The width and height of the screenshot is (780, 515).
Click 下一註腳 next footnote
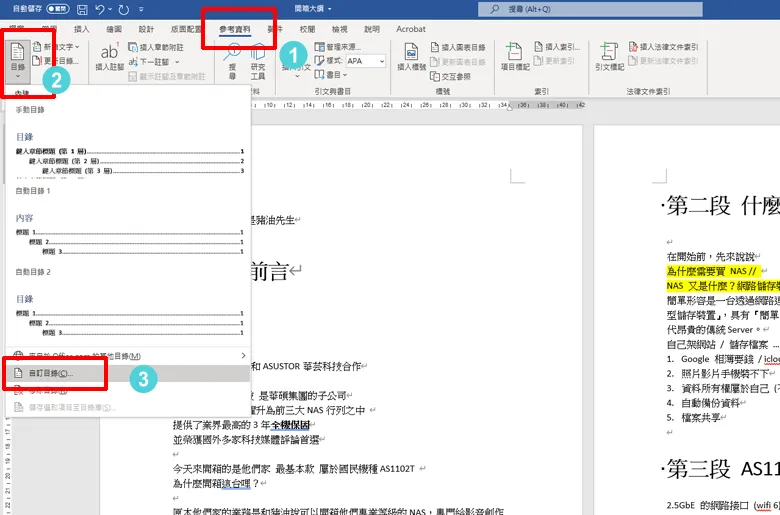click(x=149, y=62)
